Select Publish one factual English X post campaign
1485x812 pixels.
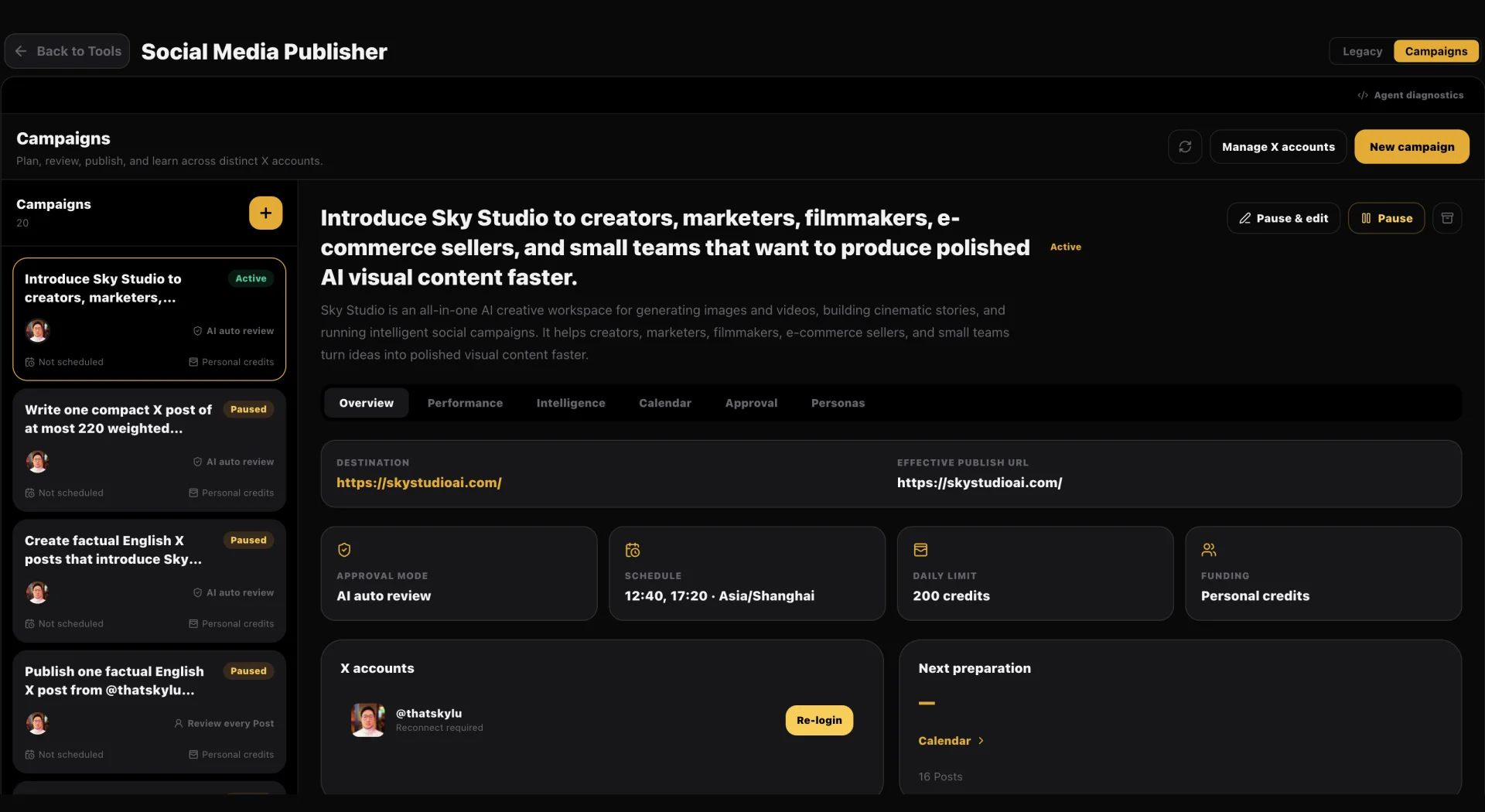coord(149,711)
